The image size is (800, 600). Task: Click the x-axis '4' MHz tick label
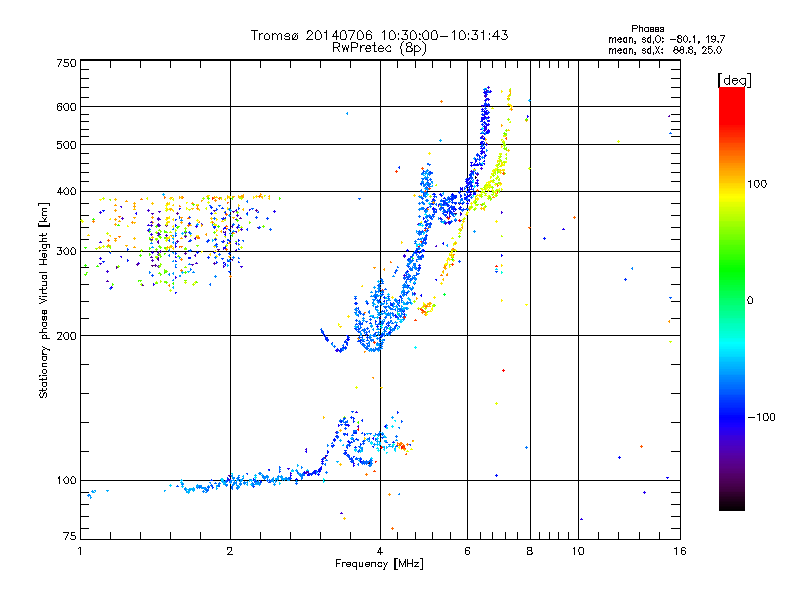(x=380, y=551)
